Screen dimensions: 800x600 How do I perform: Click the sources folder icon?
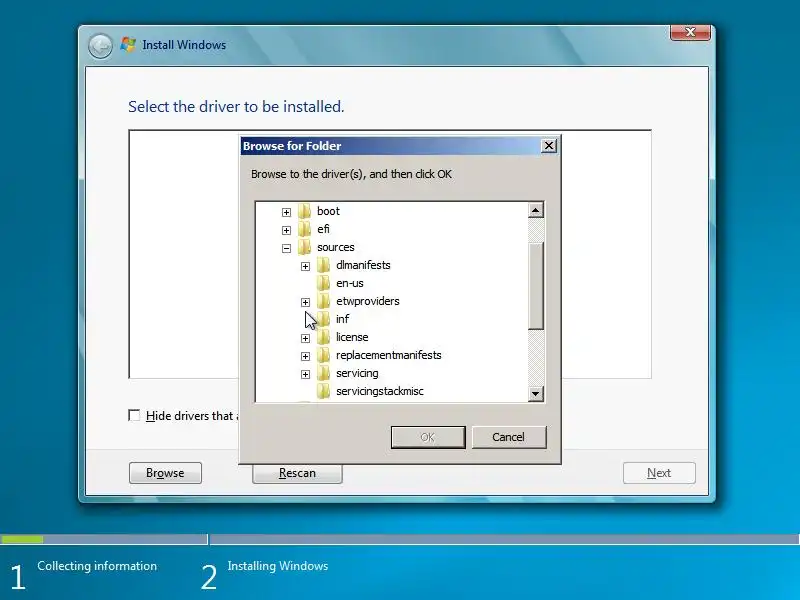[305, 247]
